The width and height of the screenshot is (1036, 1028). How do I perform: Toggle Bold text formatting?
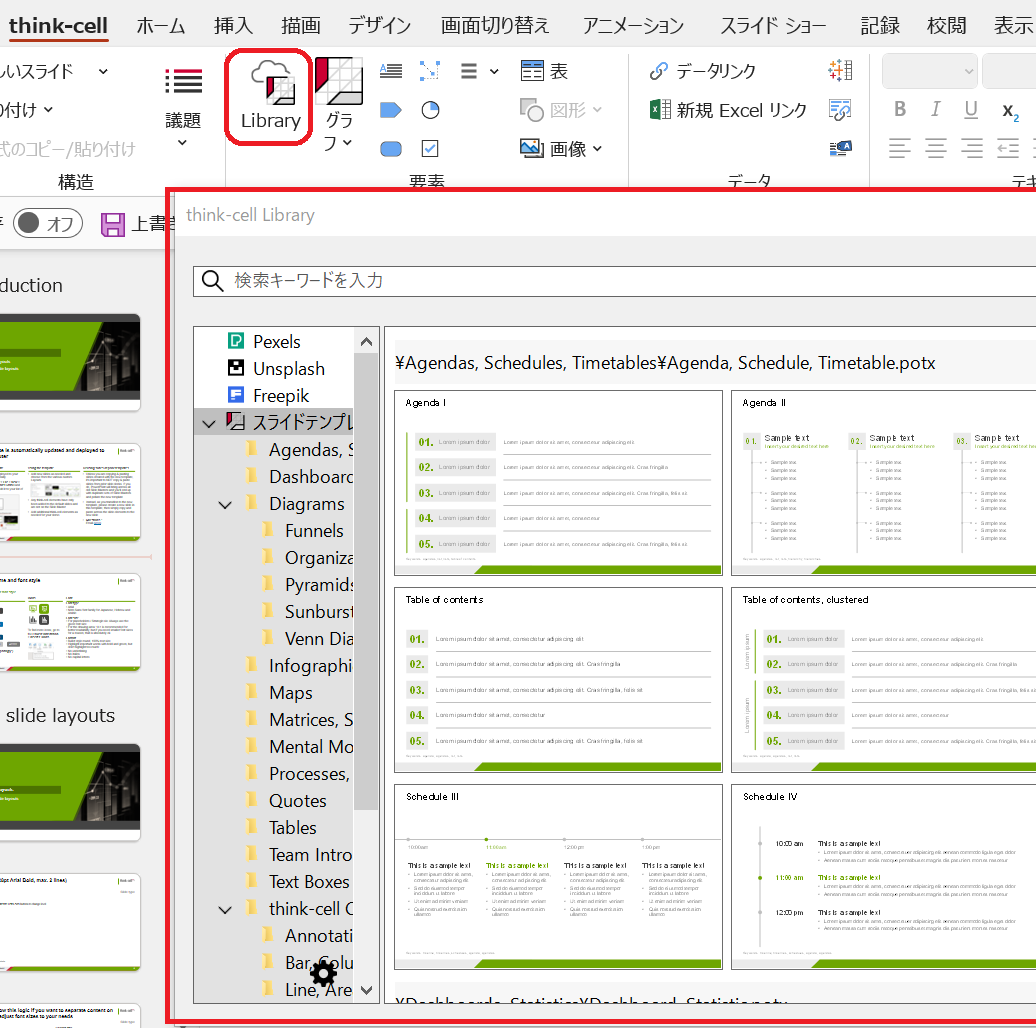[x=900, y=110]
